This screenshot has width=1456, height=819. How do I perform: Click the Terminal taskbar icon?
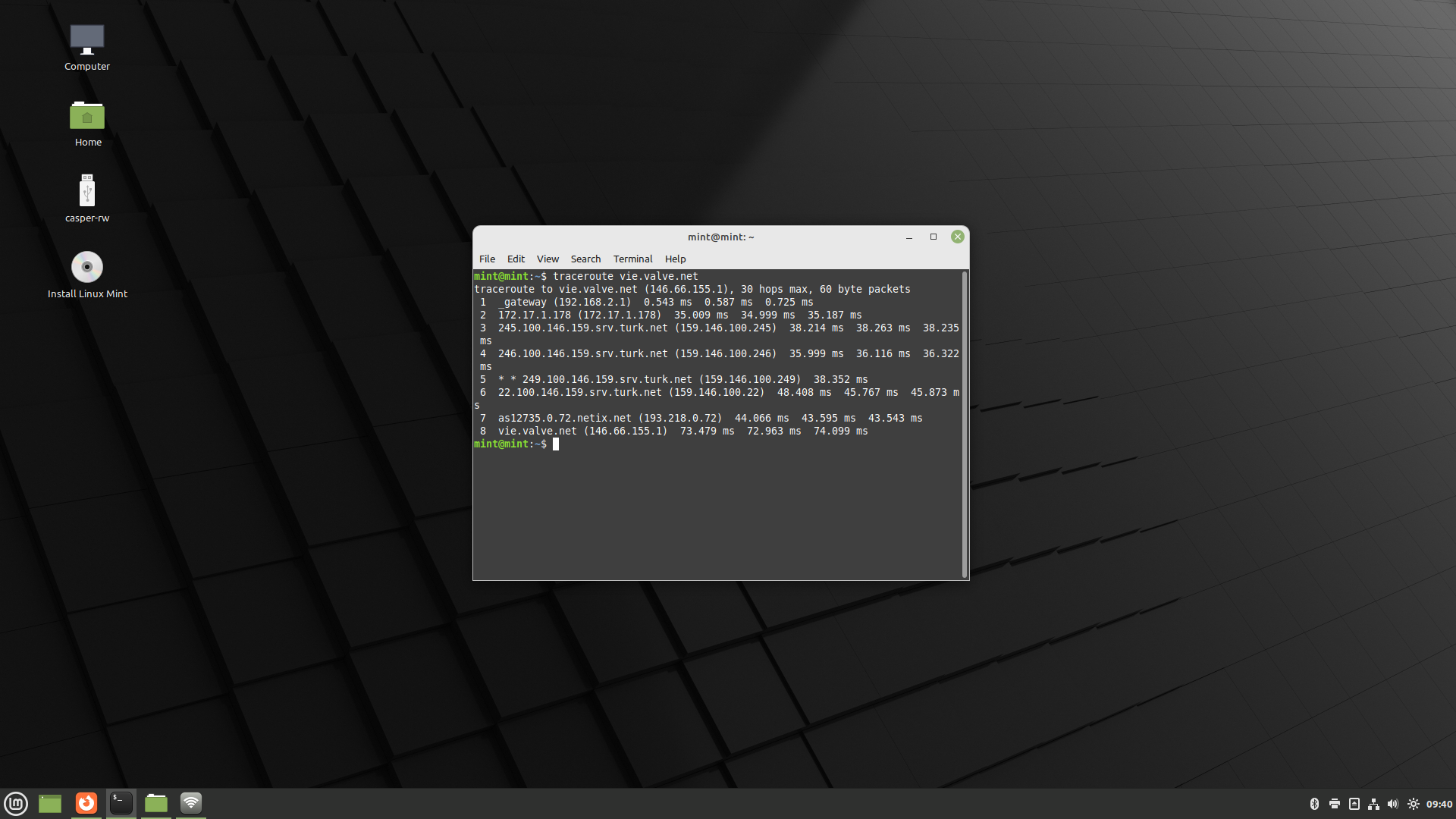(x=121, y=803)
